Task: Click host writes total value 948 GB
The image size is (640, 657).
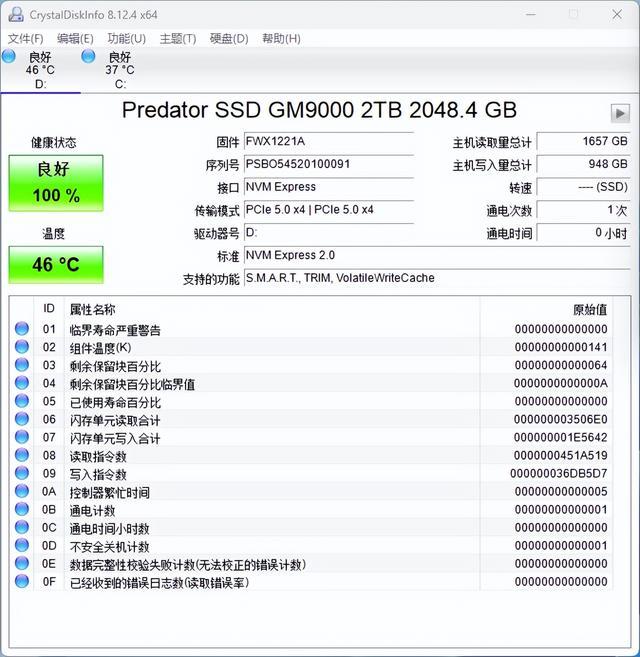Action: tap(583, 164)
